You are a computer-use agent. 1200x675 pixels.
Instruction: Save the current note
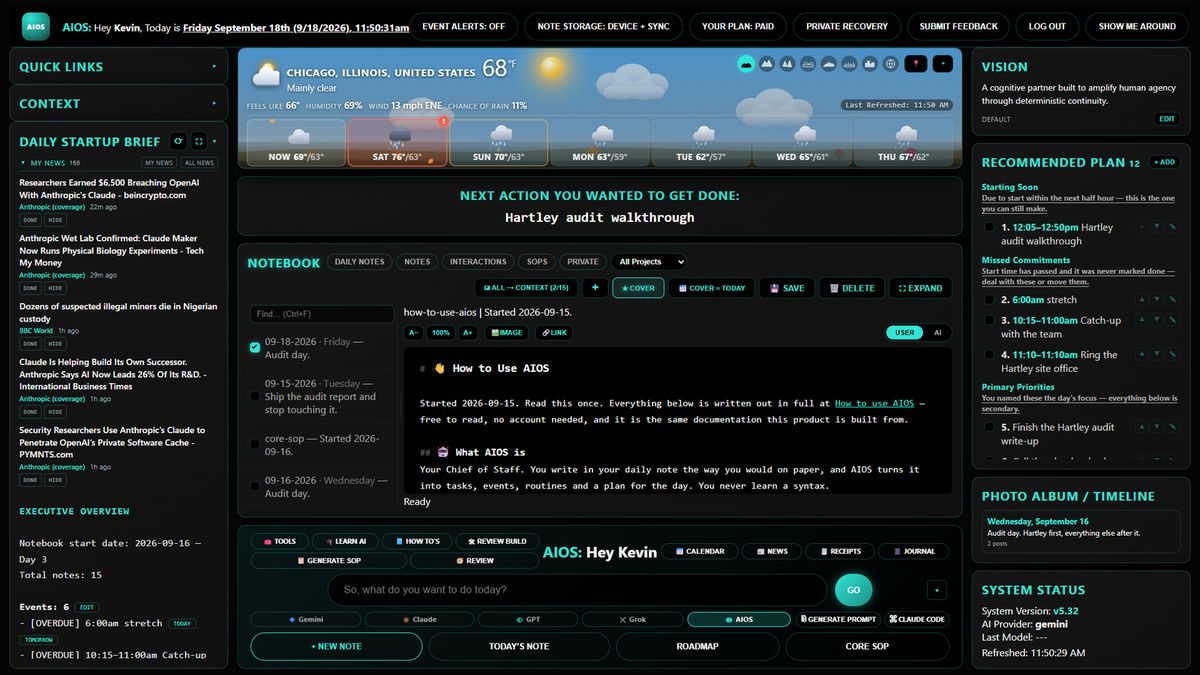click(x=787, y=288)
